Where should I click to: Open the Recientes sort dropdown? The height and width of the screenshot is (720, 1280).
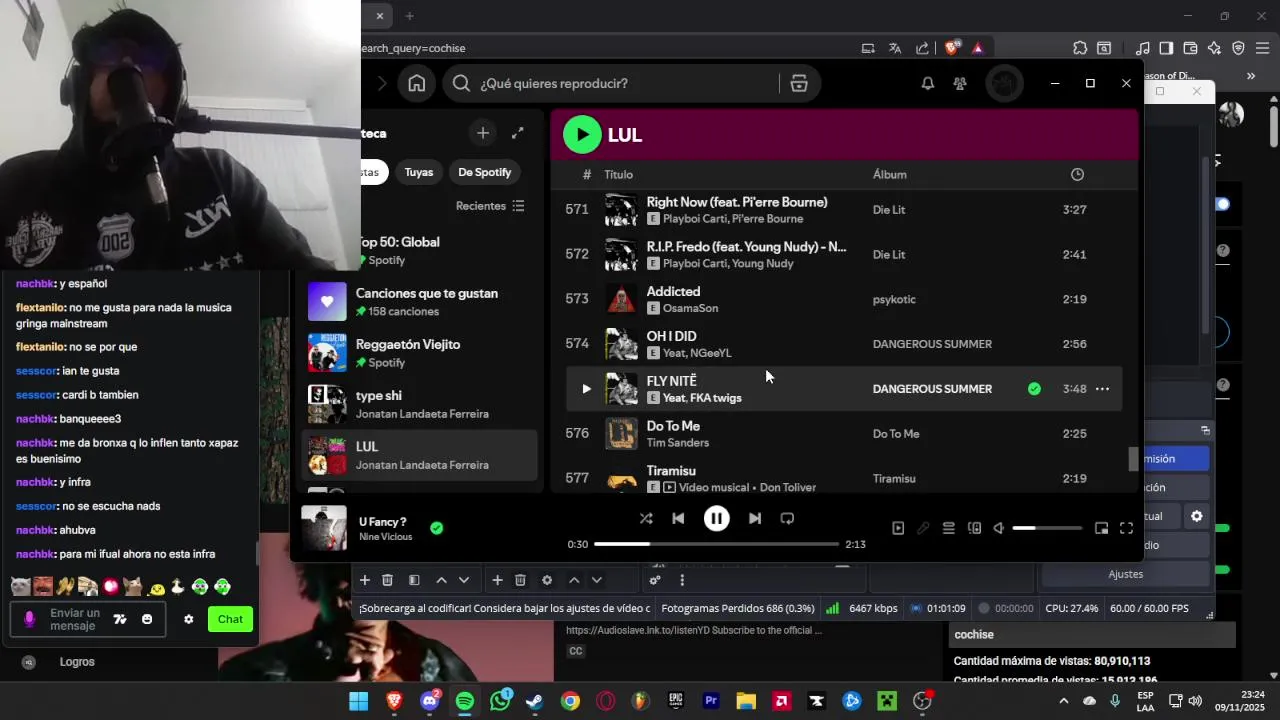coord(490,206)
